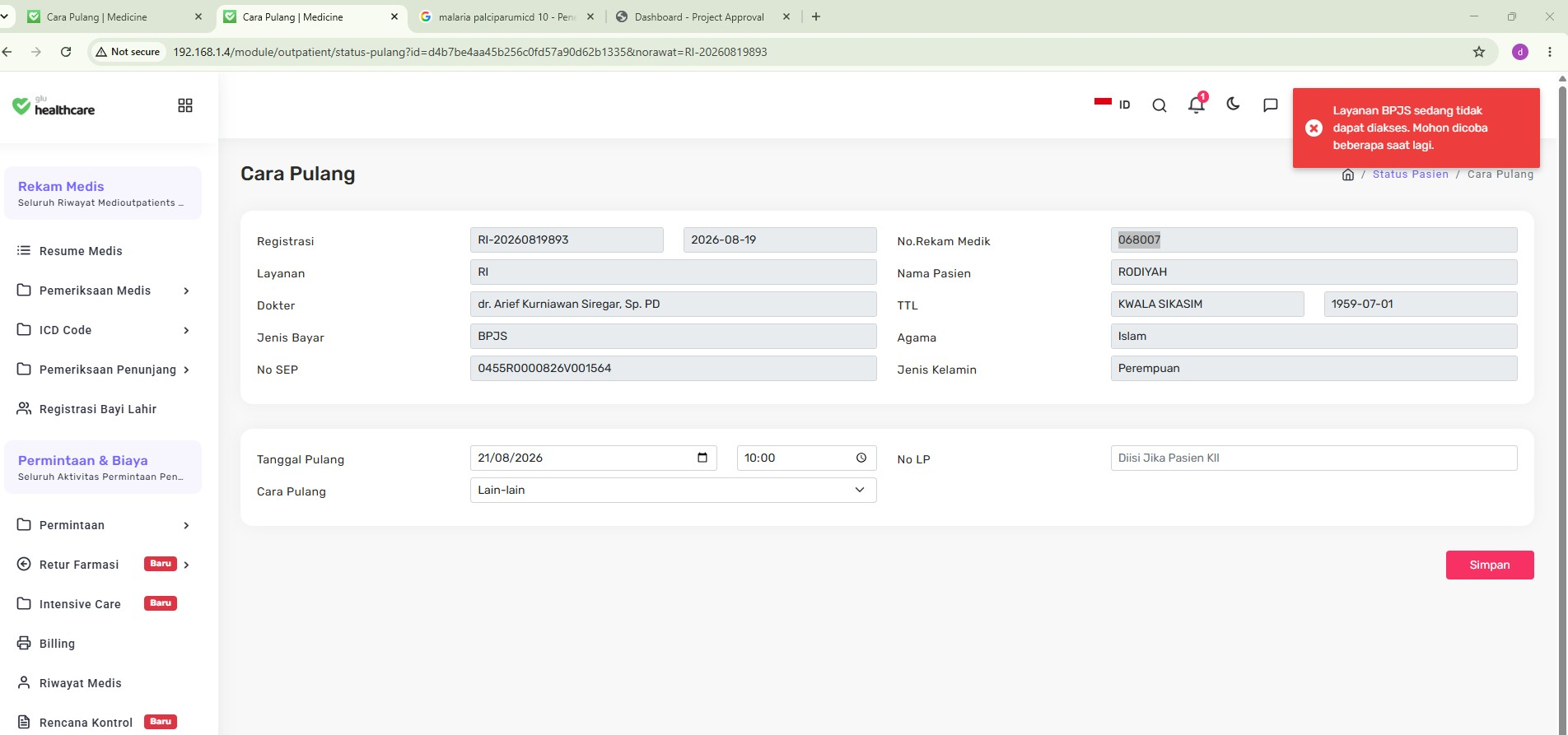Click the No LP input field
This screenshot has width=1568, height=735.
tap(1314, 458)
